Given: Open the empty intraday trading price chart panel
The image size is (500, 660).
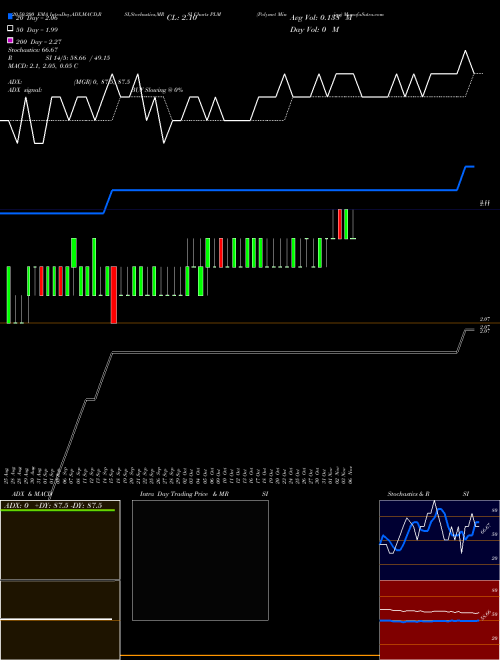Looking at the screenshot, I should 200,560.
